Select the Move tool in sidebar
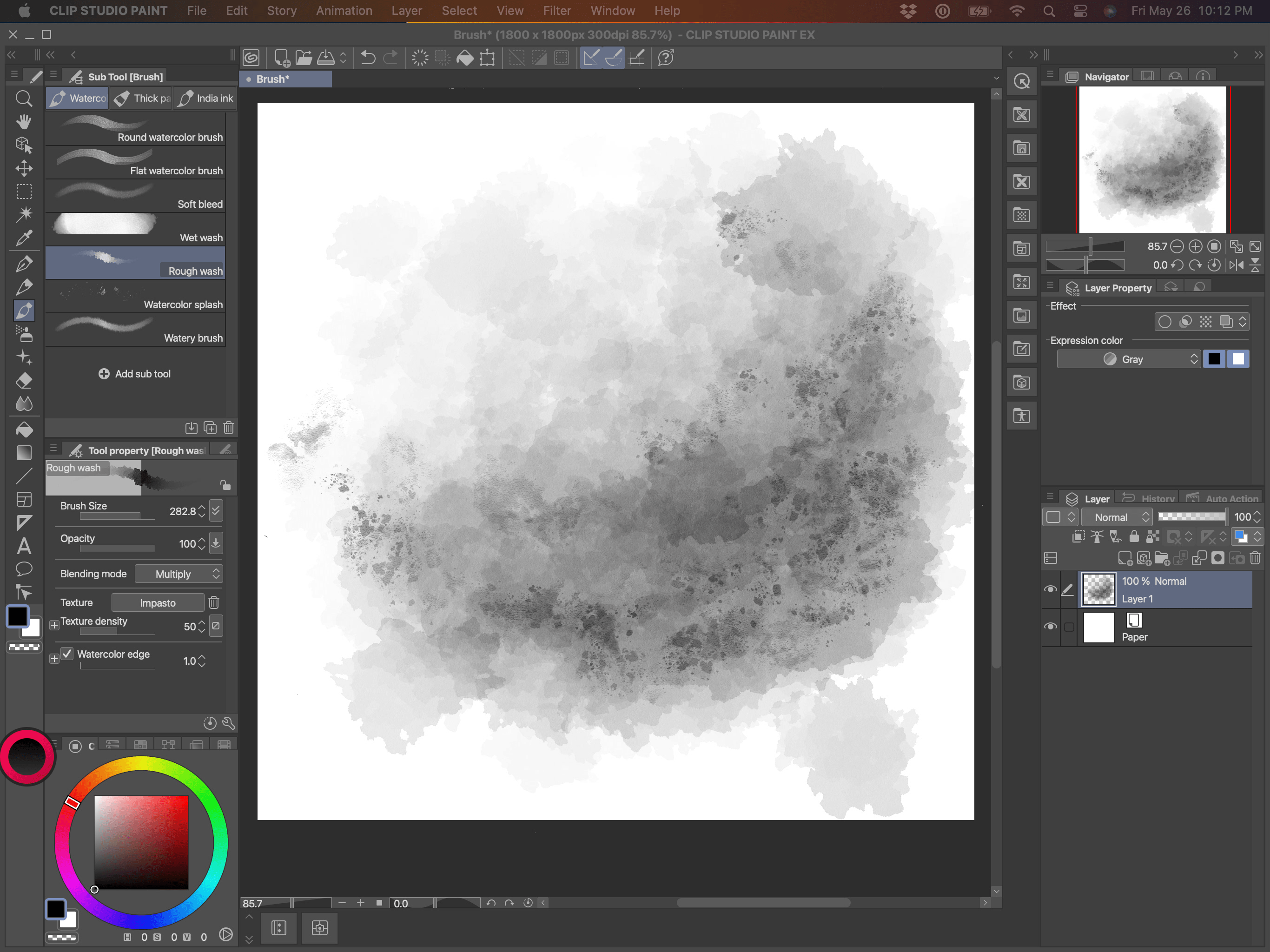 24,166
